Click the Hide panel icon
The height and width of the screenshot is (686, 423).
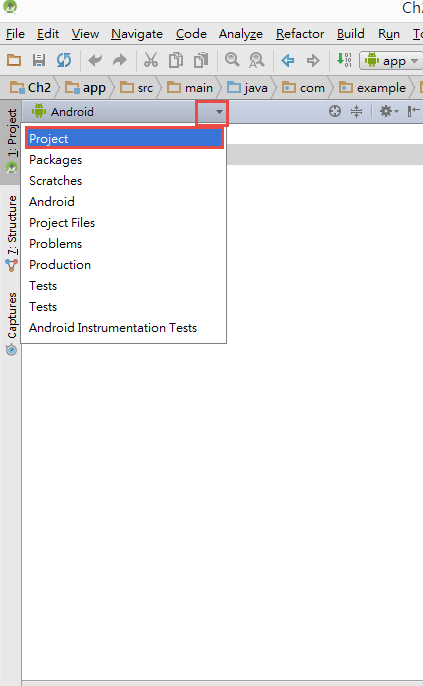click(413, 112)
